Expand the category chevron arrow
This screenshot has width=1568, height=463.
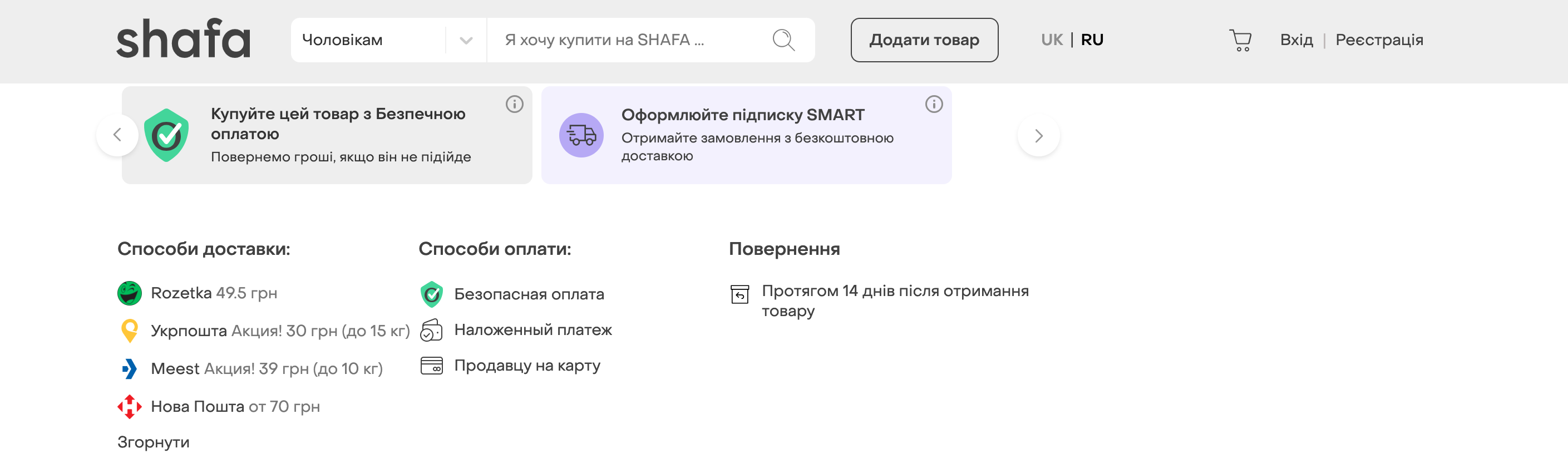pos(466,40)
